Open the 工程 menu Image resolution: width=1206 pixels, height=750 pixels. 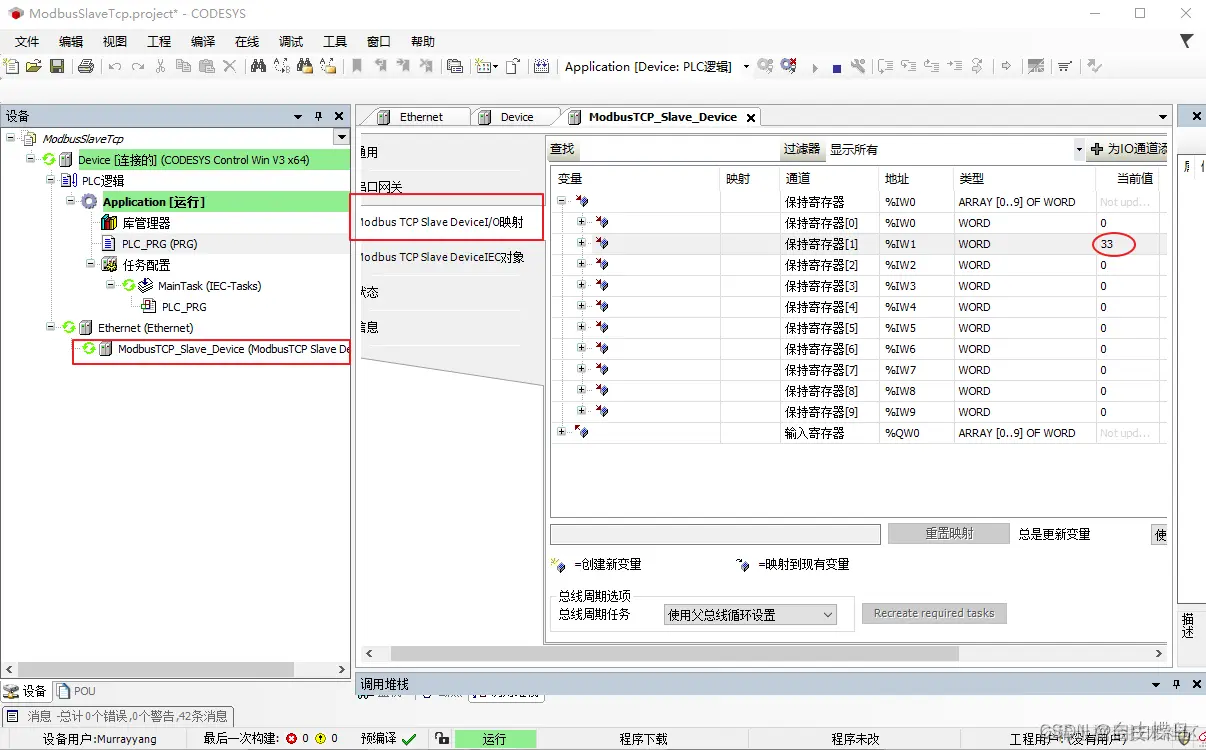pyautogui.click(x=159, y=41)
